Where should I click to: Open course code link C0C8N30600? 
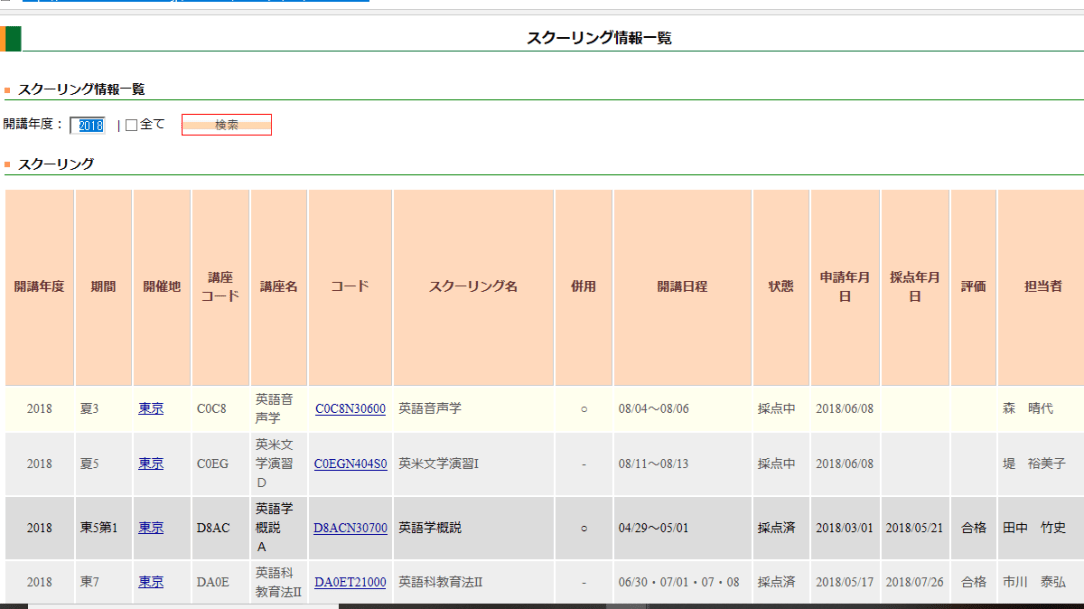click(350, 409)
